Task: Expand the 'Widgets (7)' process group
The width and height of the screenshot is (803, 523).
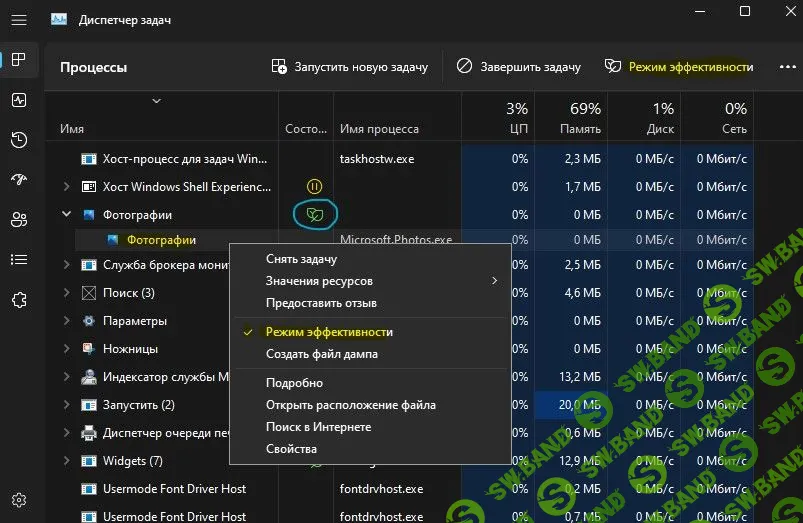Action: click(67, 461)
